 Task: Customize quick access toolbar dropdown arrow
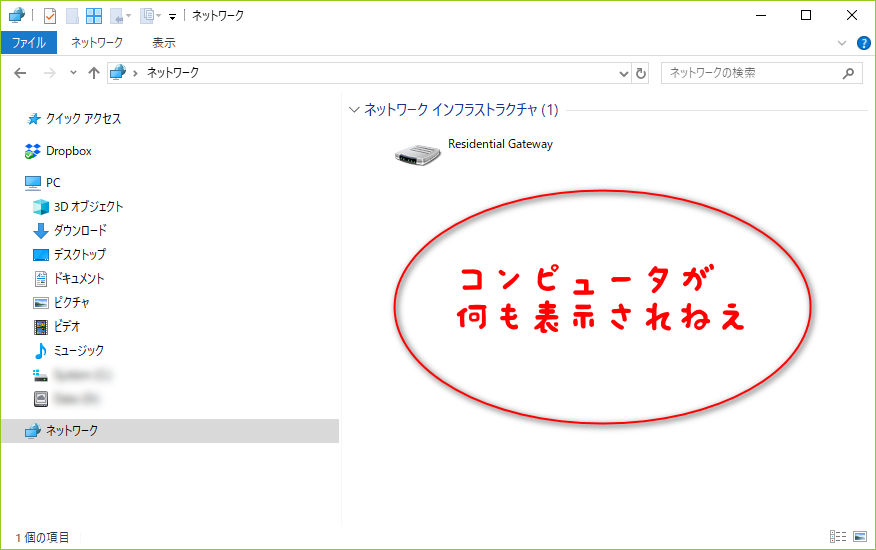(x=172, y=16)
